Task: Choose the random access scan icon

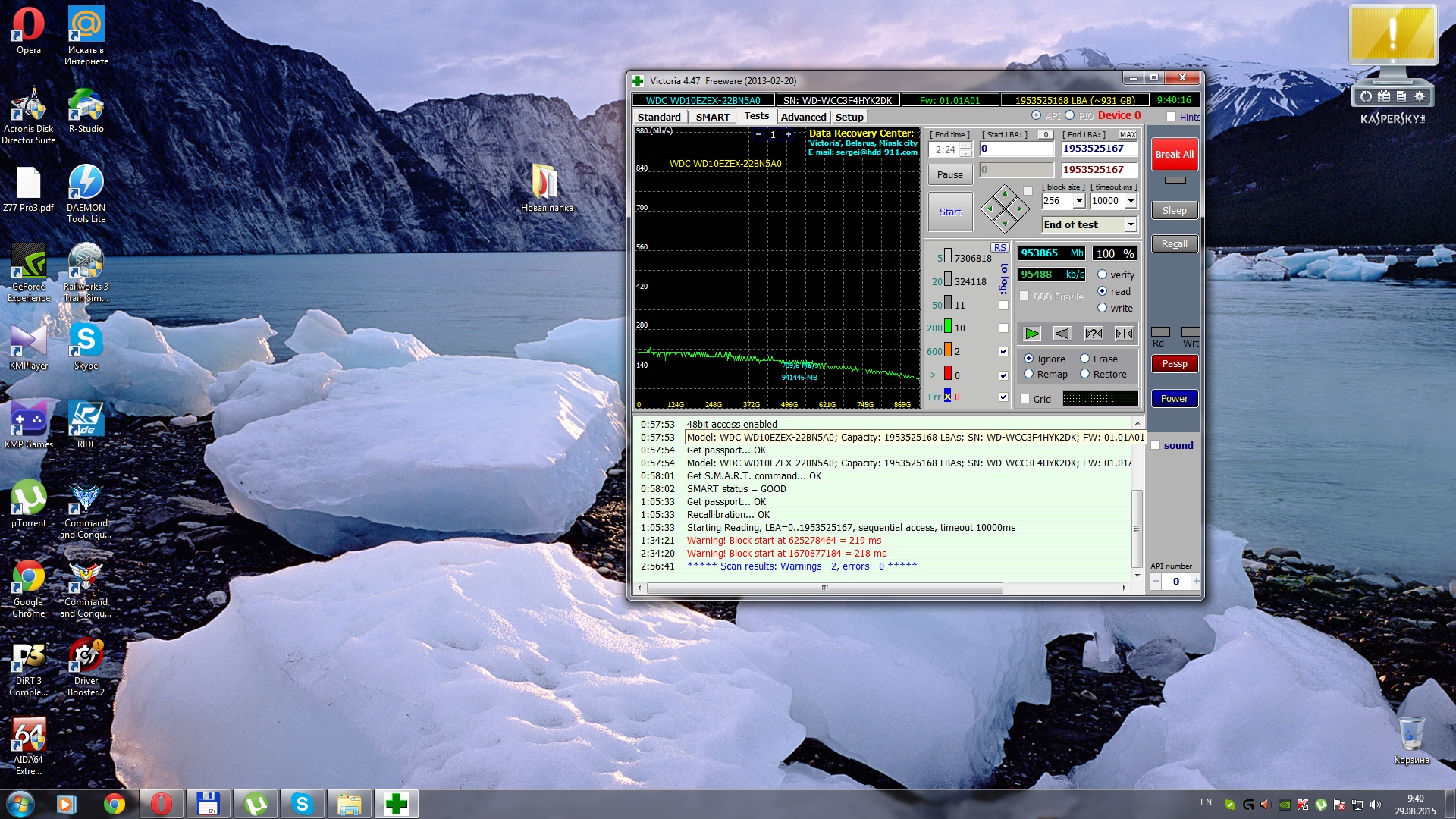Action: tap(1093, 334)
